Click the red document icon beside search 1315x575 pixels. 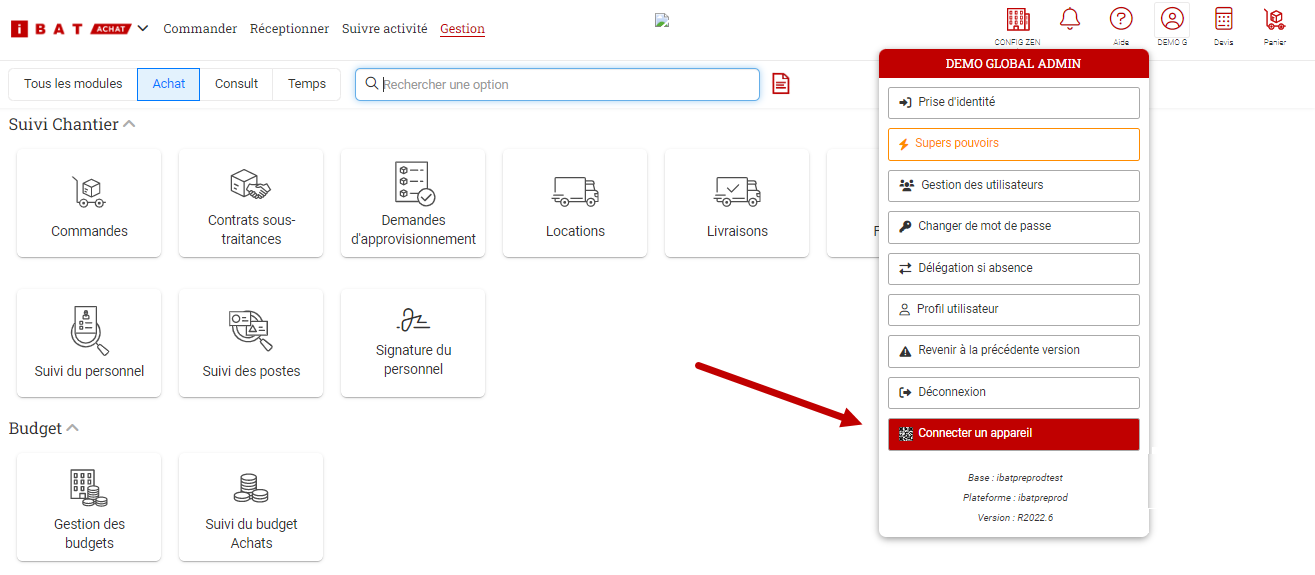[781, 84]
